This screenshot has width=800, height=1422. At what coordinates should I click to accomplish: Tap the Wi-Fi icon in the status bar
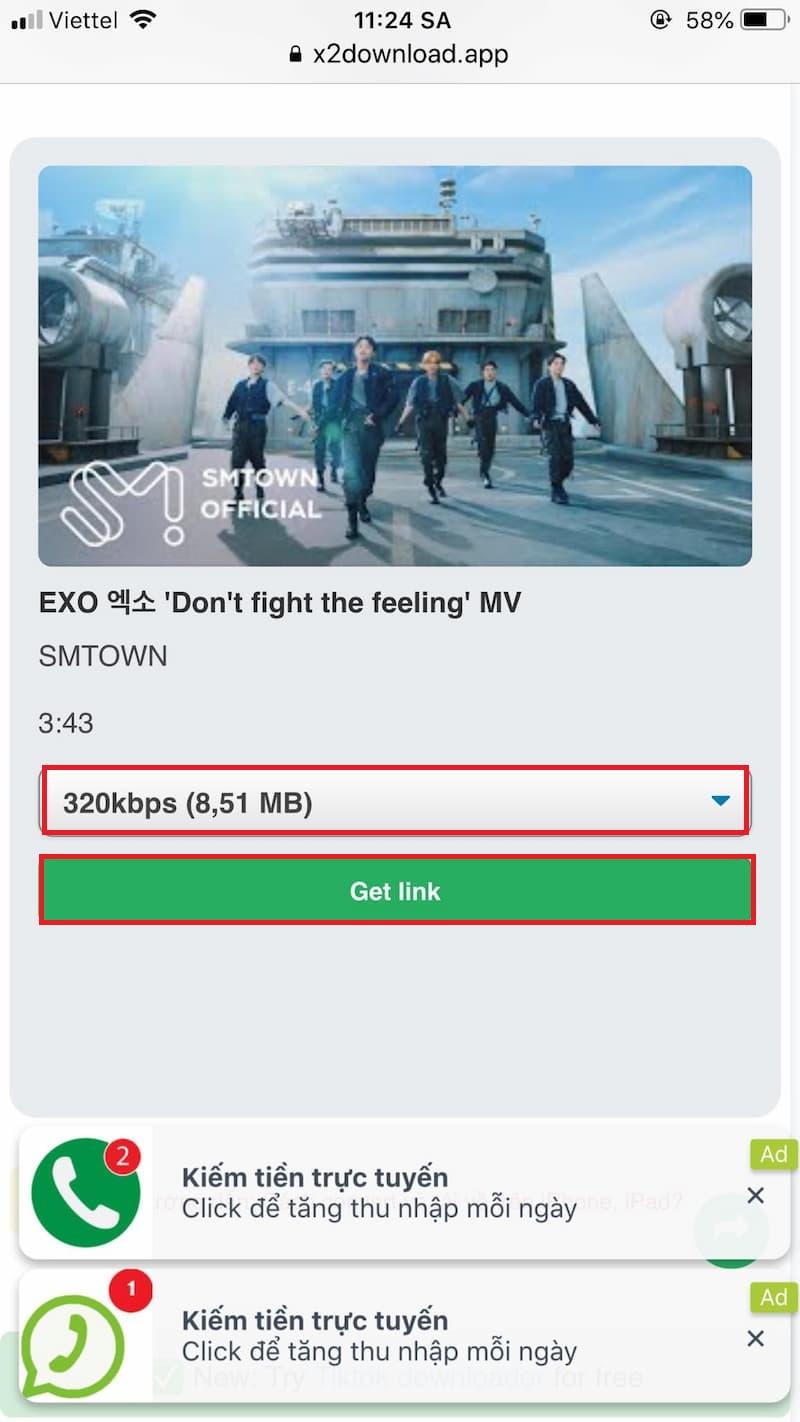pos(144,20)
